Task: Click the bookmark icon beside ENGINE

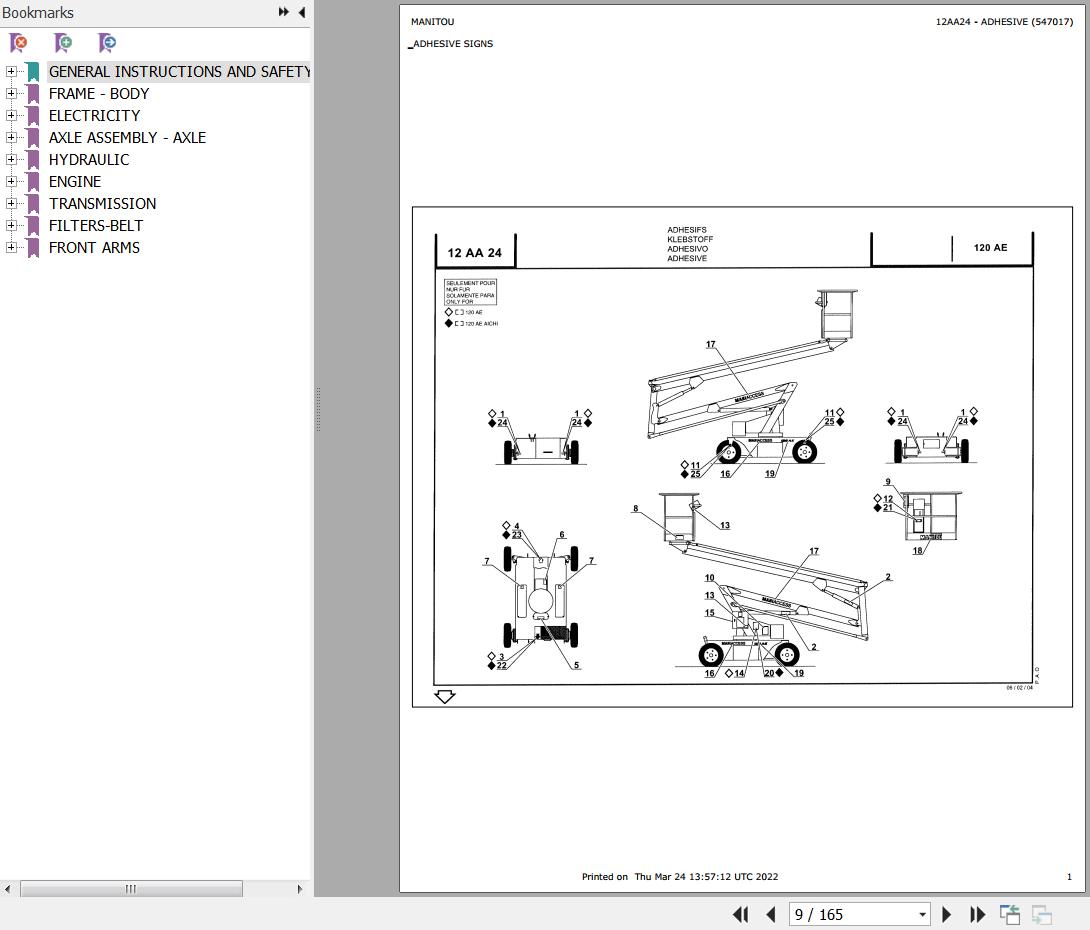Action: (33, 181)
